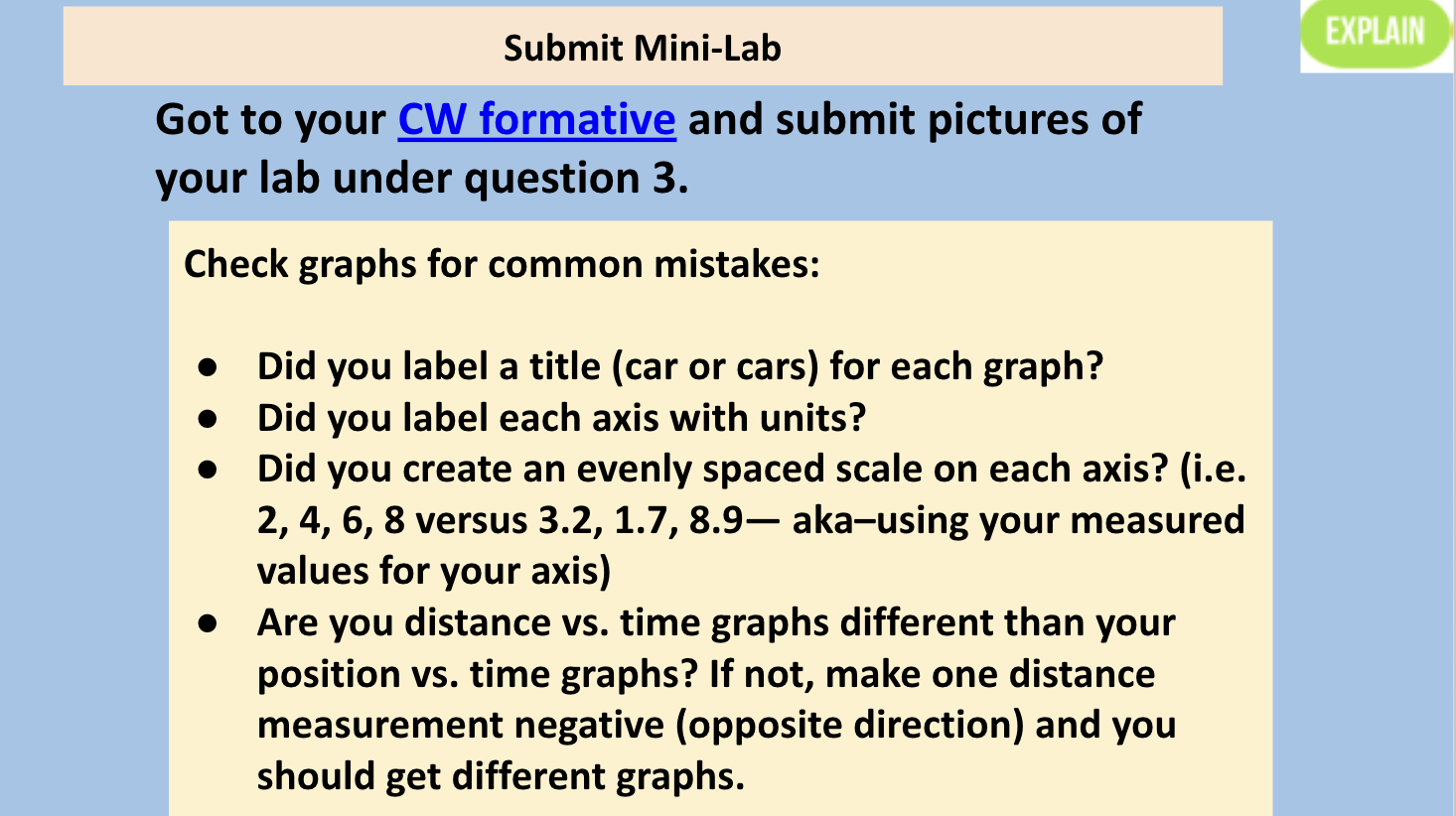
Task: Click the words 'Got to your'
Action: 270,120
